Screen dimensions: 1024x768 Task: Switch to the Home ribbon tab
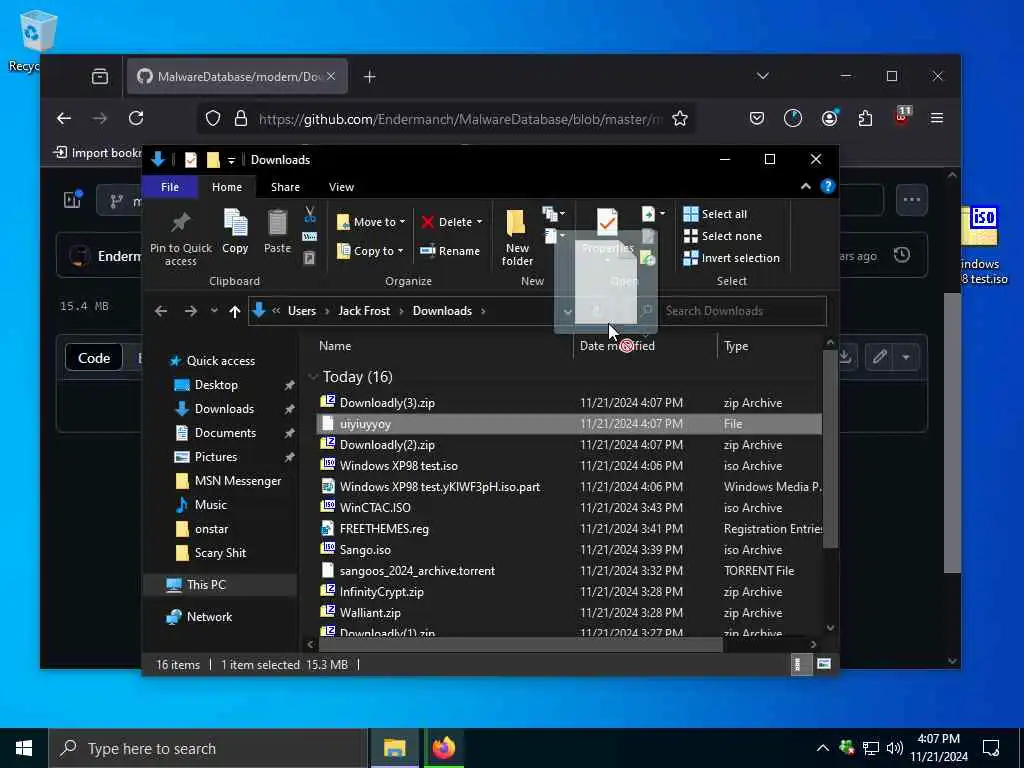tap(227, 187)
